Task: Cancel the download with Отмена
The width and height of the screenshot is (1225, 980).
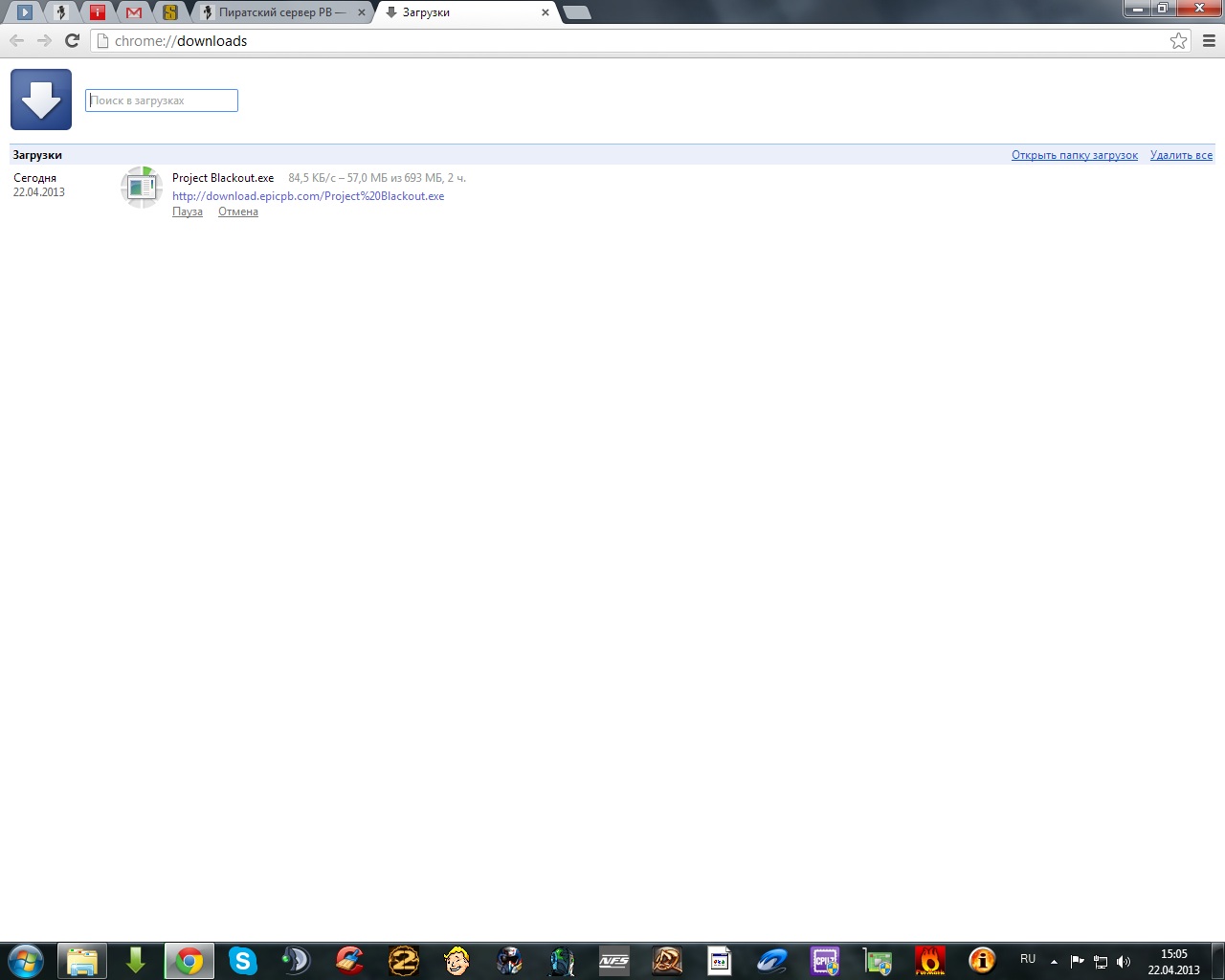Action: [238, 212]
